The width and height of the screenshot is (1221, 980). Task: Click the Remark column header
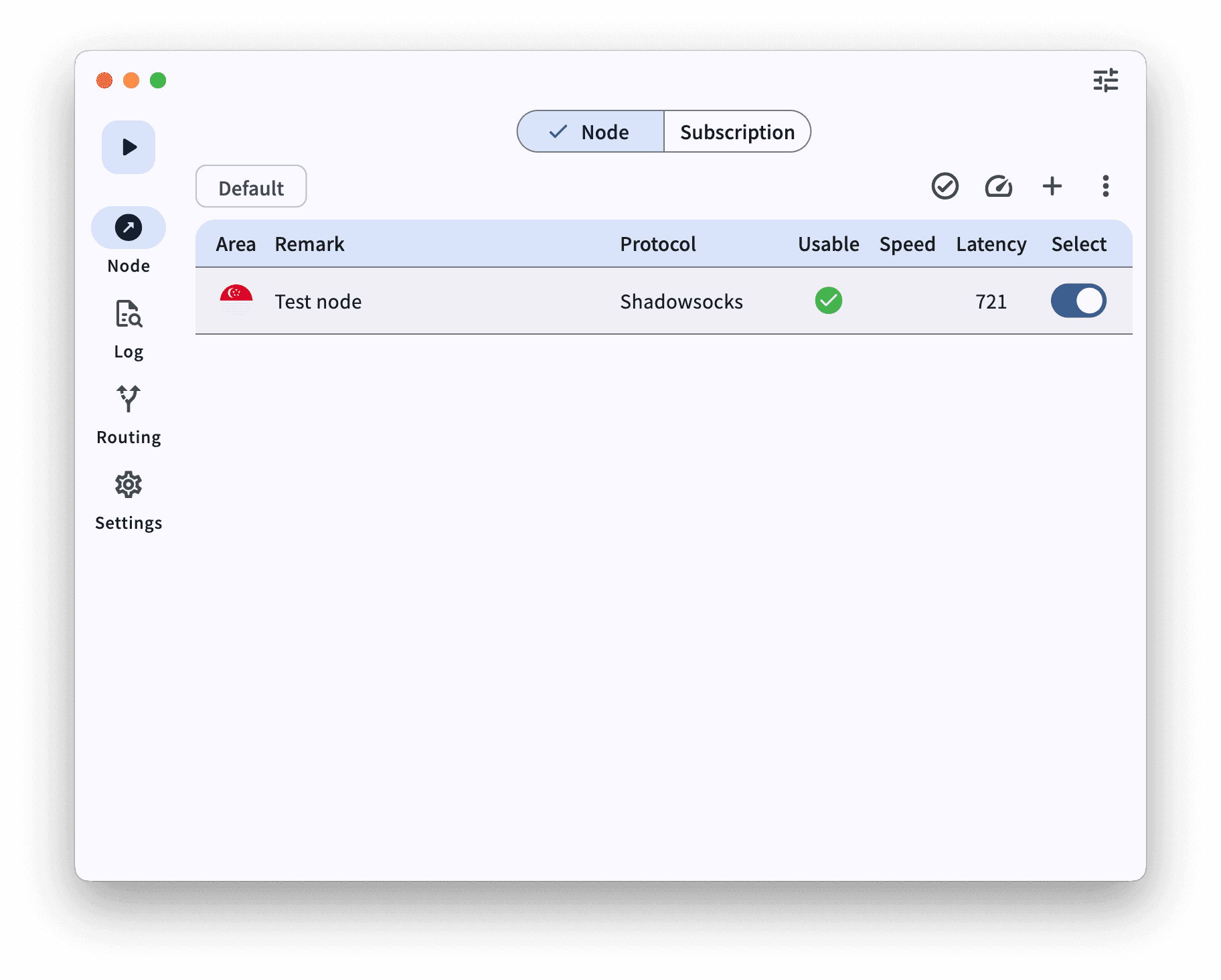(309, 244)
